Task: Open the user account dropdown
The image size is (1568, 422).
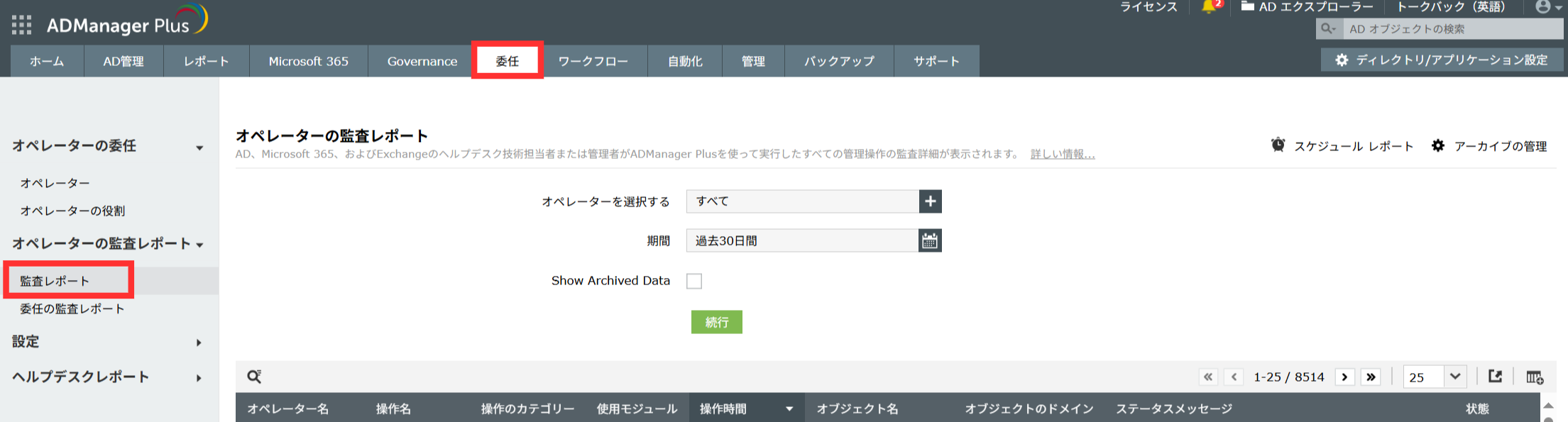Action: tap(1547, 7)
